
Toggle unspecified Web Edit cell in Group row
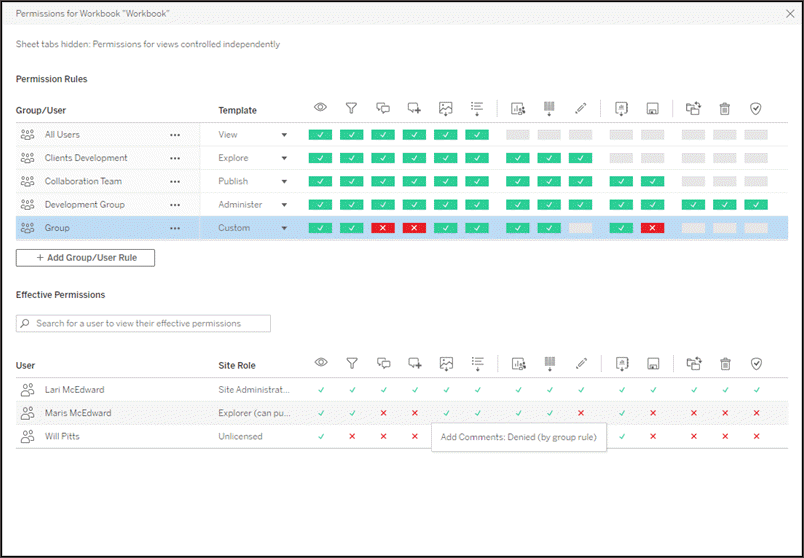point(580,228)
